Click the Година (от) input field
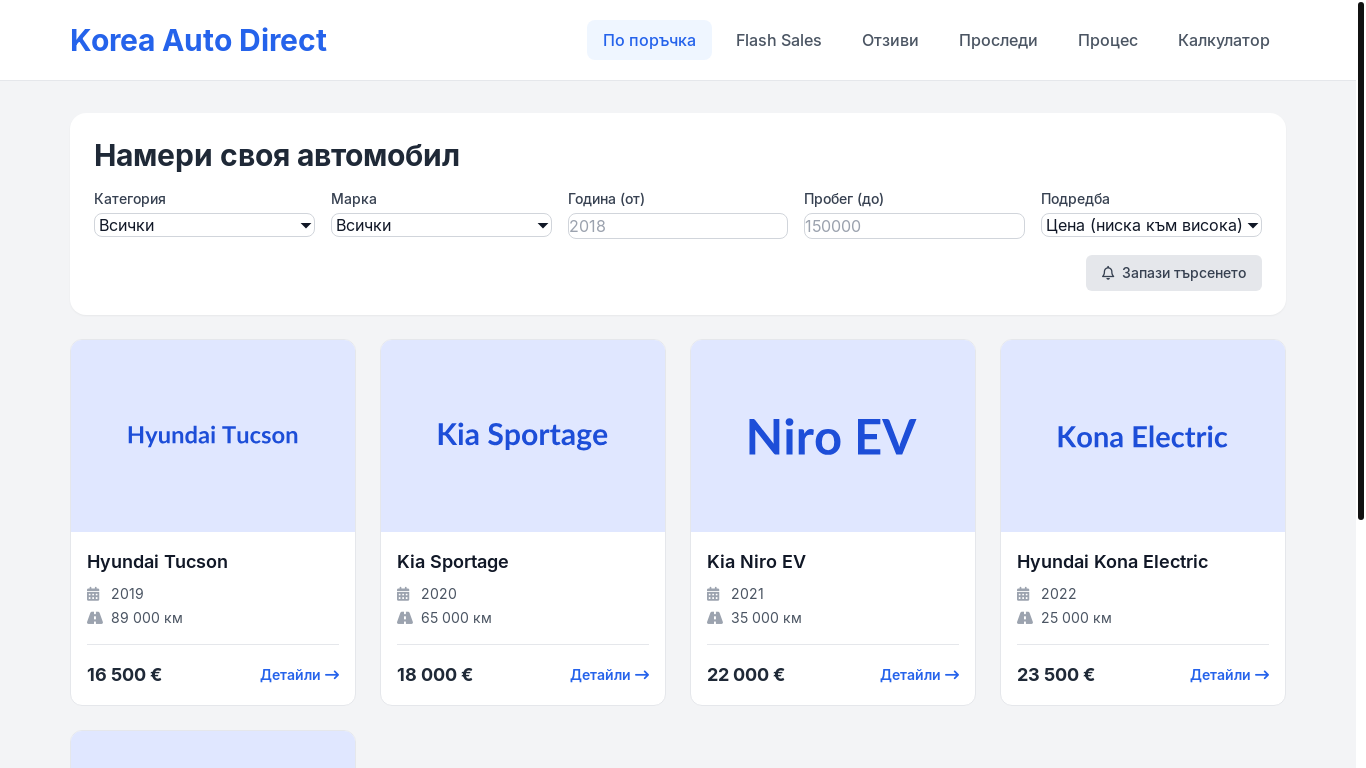The height and width of the screenshot is (768, 1366). pos(678,226)
